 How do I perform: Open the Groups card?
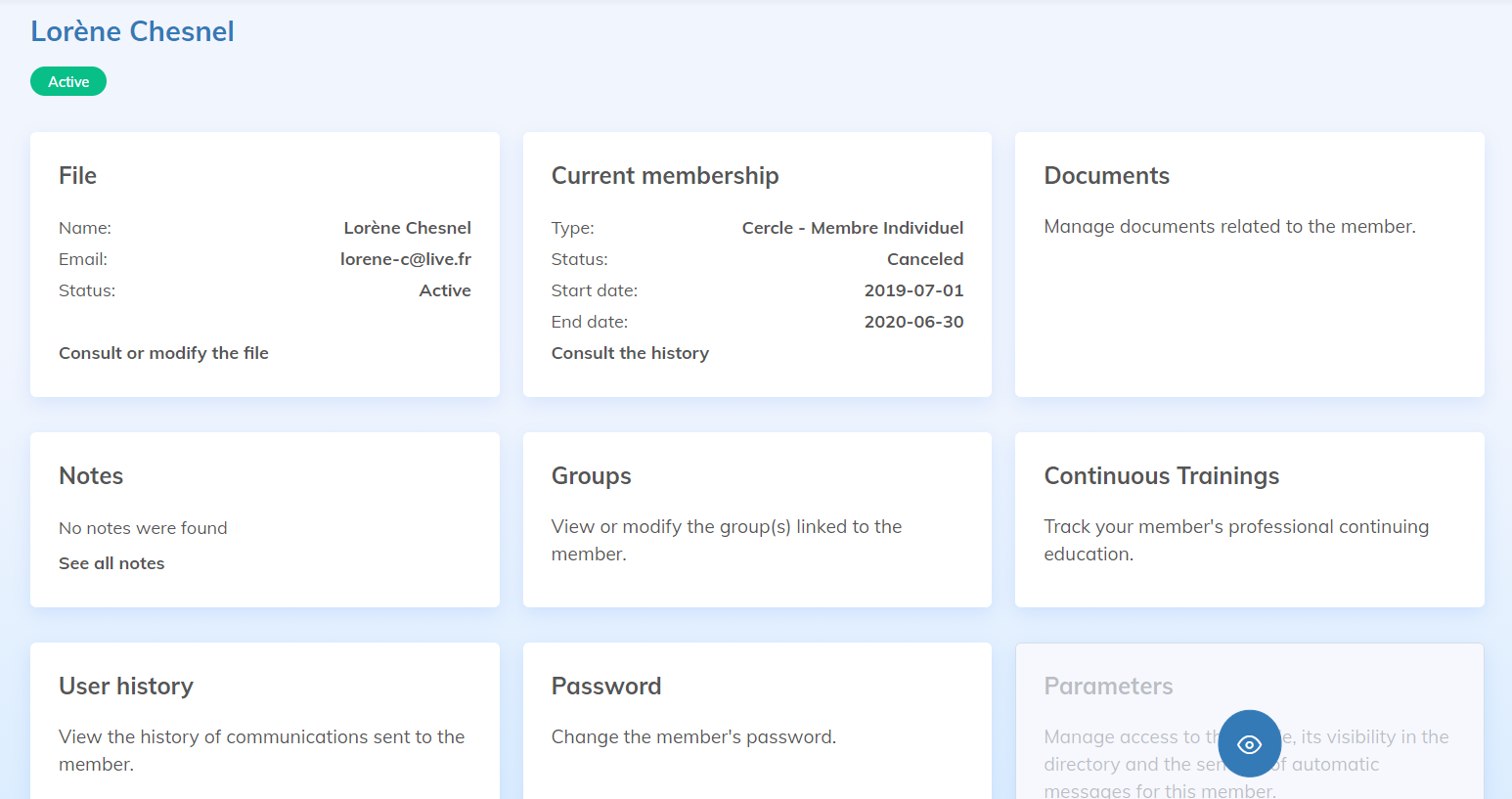[757, 519]
